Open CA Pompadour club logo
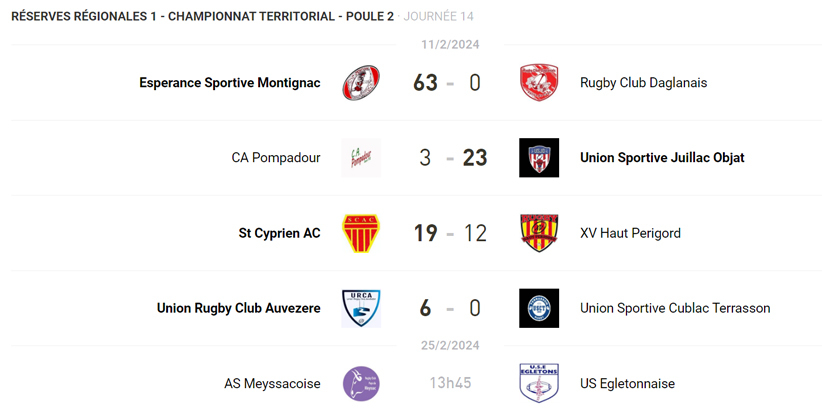The height and width of the screenshot is (415, 822). [x=361, y=158]
